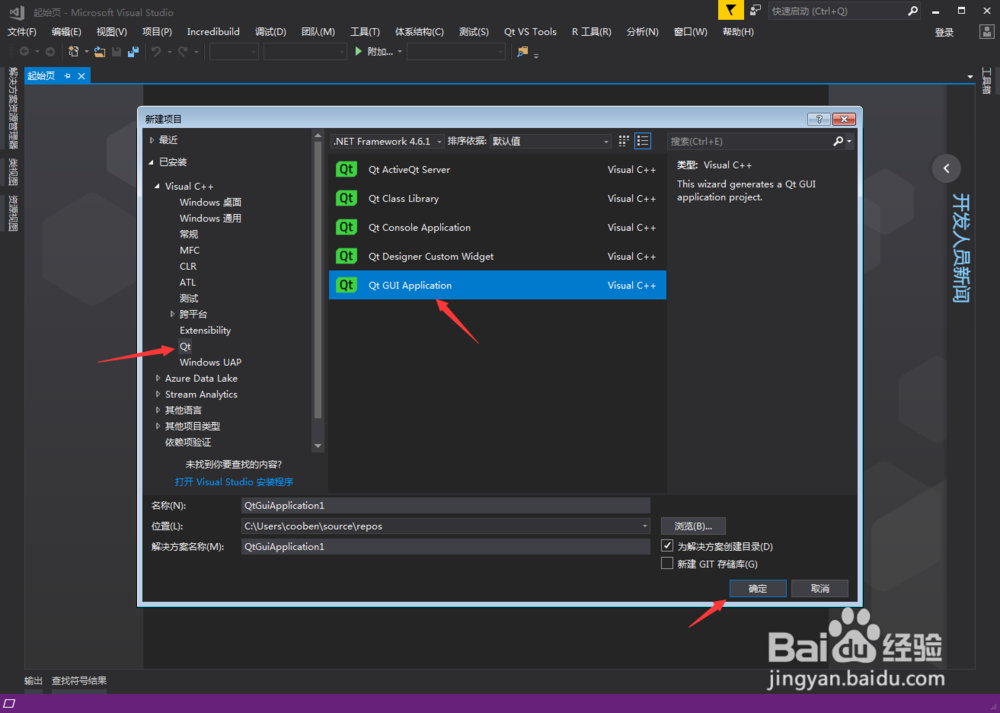The width and height of the screenshot is (1000, 713).
Task: Click the Qt Designer Custom Widget icon
Action: (346, 256)
